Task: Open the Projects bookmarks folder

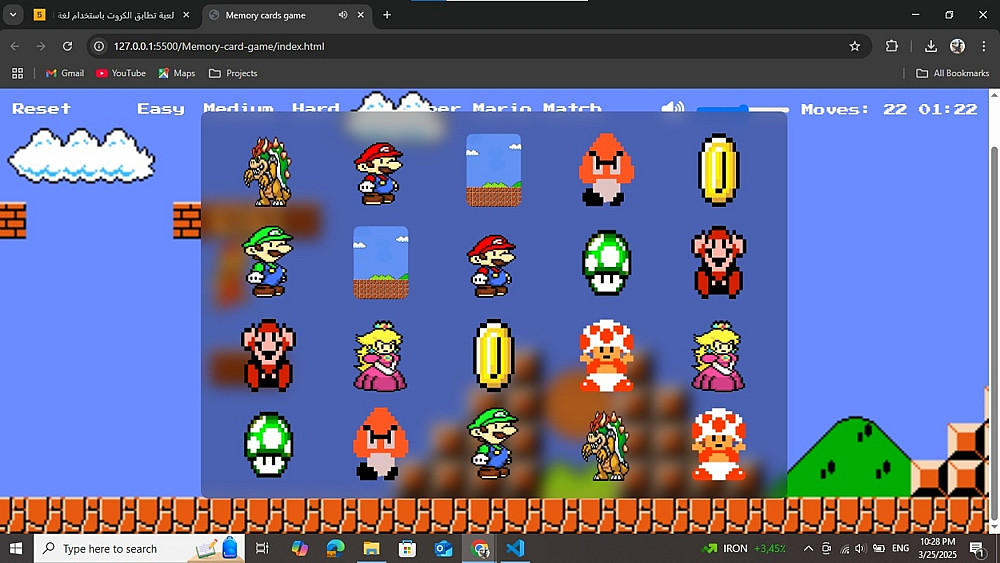Action: click(x=232, y=73)
